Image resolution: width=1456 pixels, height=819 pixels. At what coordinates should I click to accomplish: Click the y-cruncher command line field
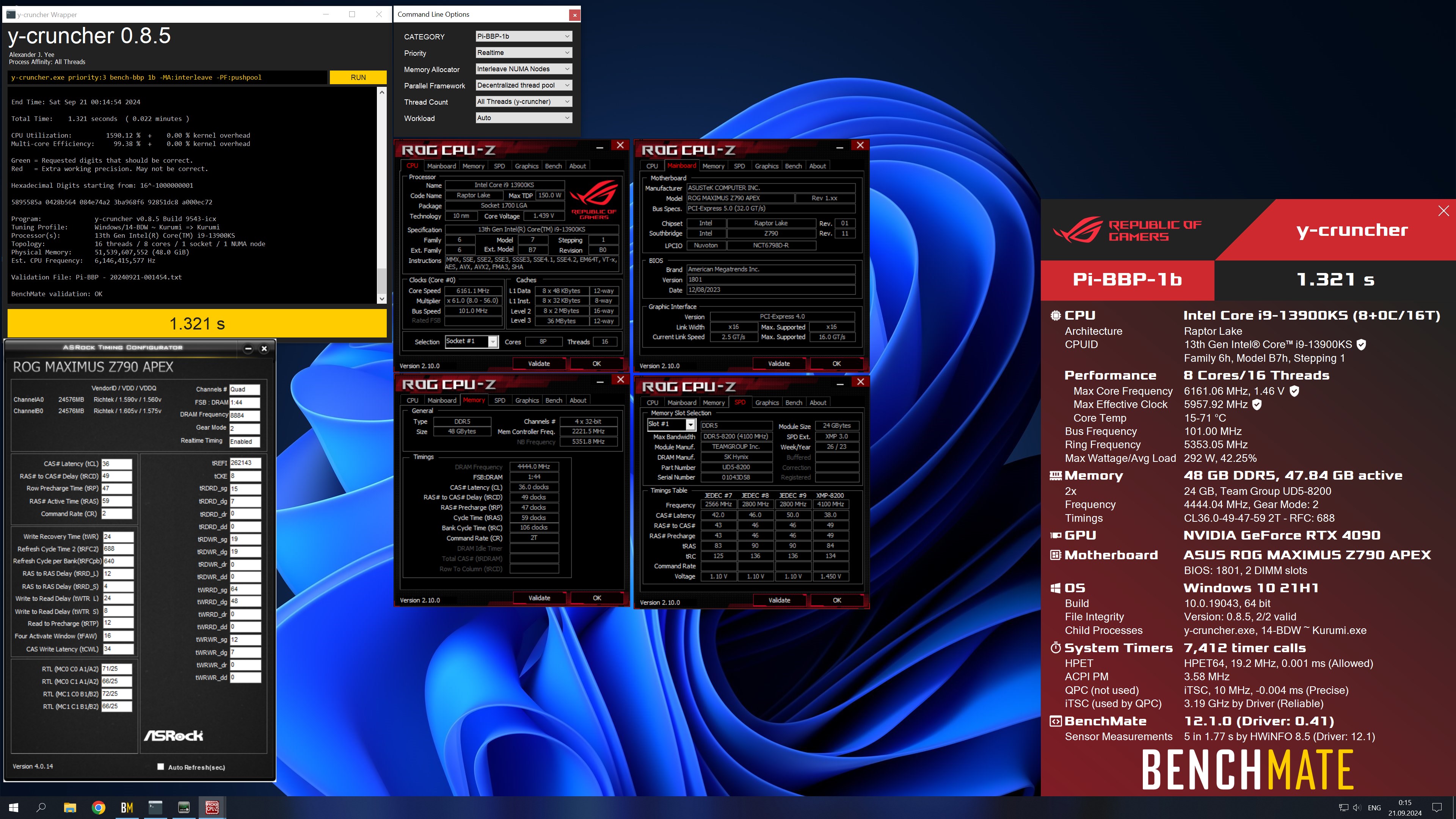tap(167, 77)
